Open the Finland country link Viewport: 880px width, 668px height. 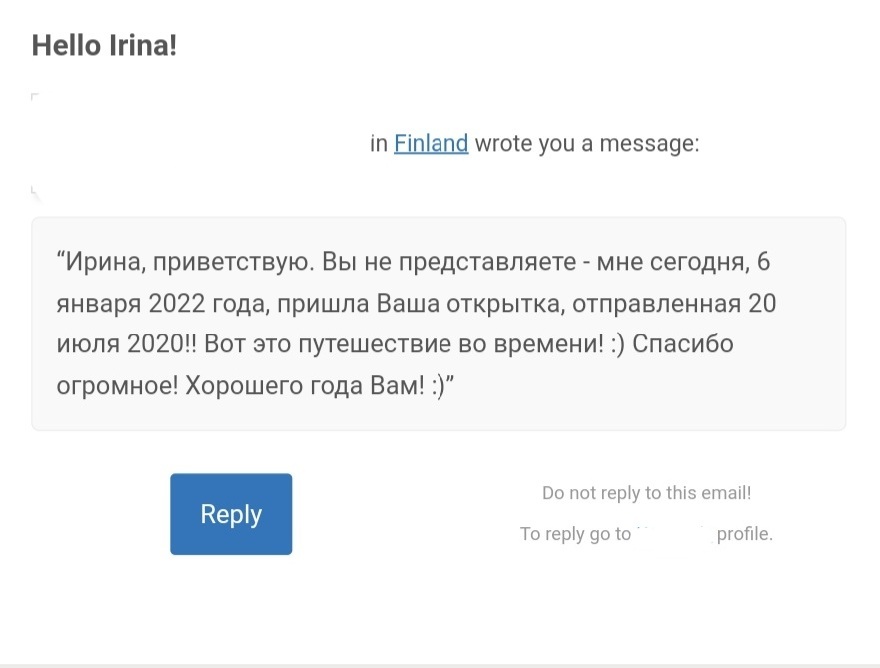click(431, 143)
